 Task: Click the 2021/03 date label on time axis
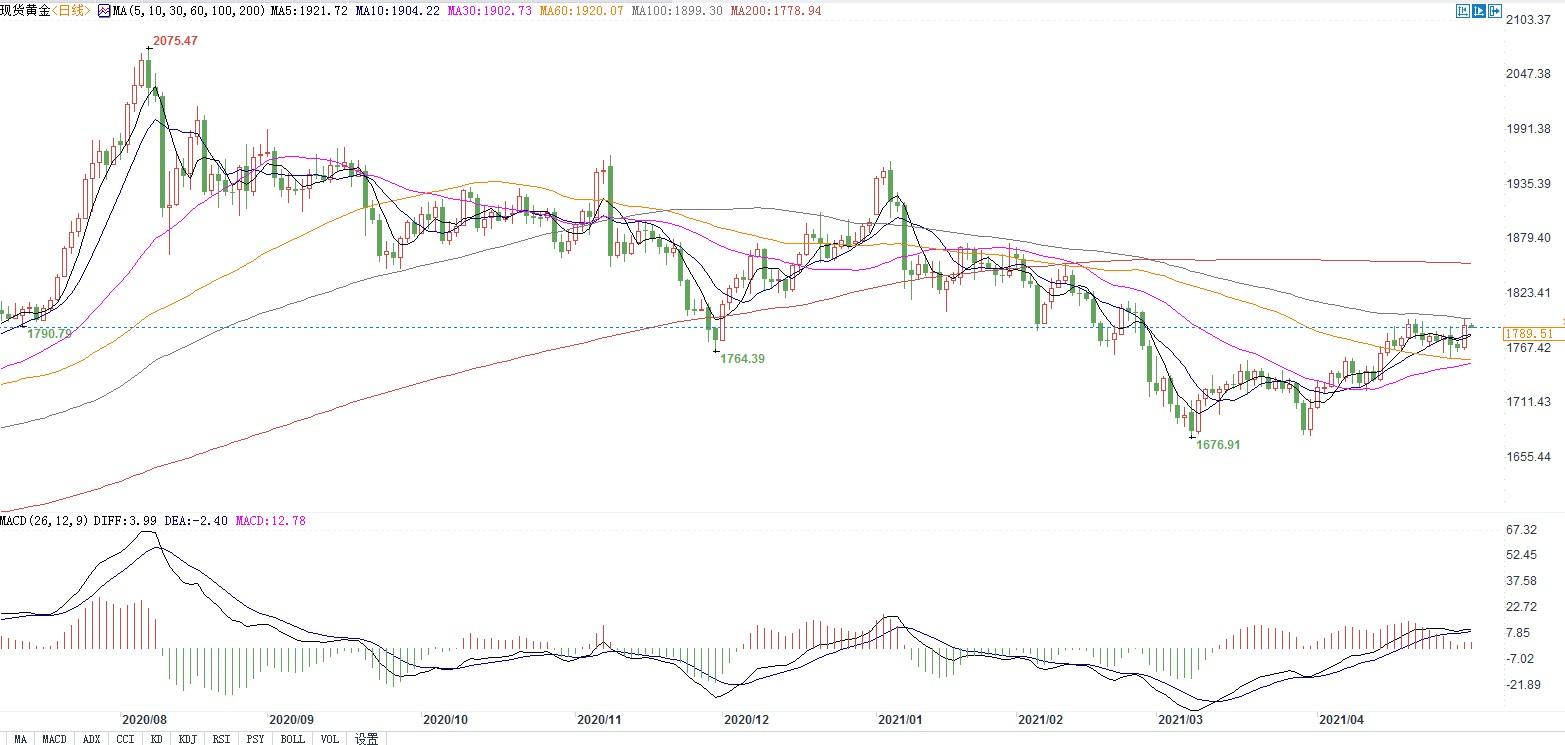[x=1180, y=719]
